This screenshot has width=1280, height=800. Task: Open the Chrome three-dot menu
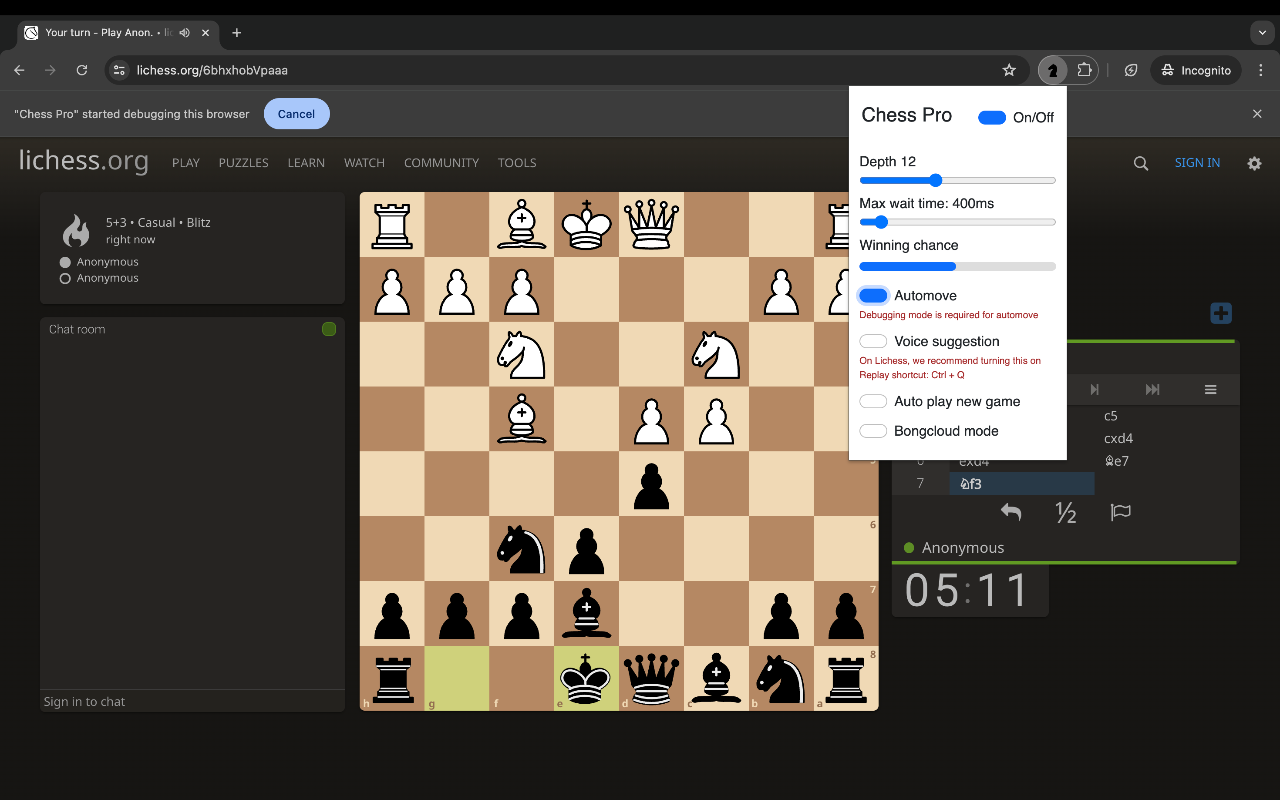(x=1260, y=70)
